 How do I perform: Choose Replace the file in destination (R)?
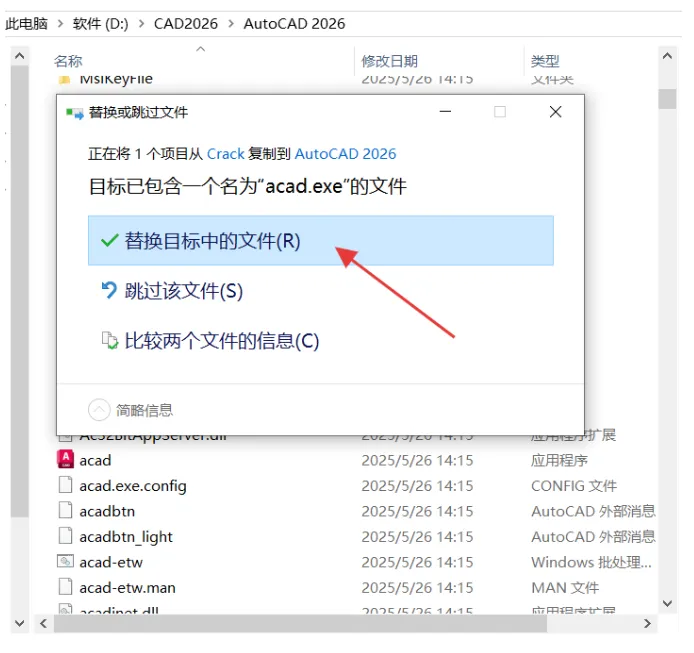coord(320,240)
